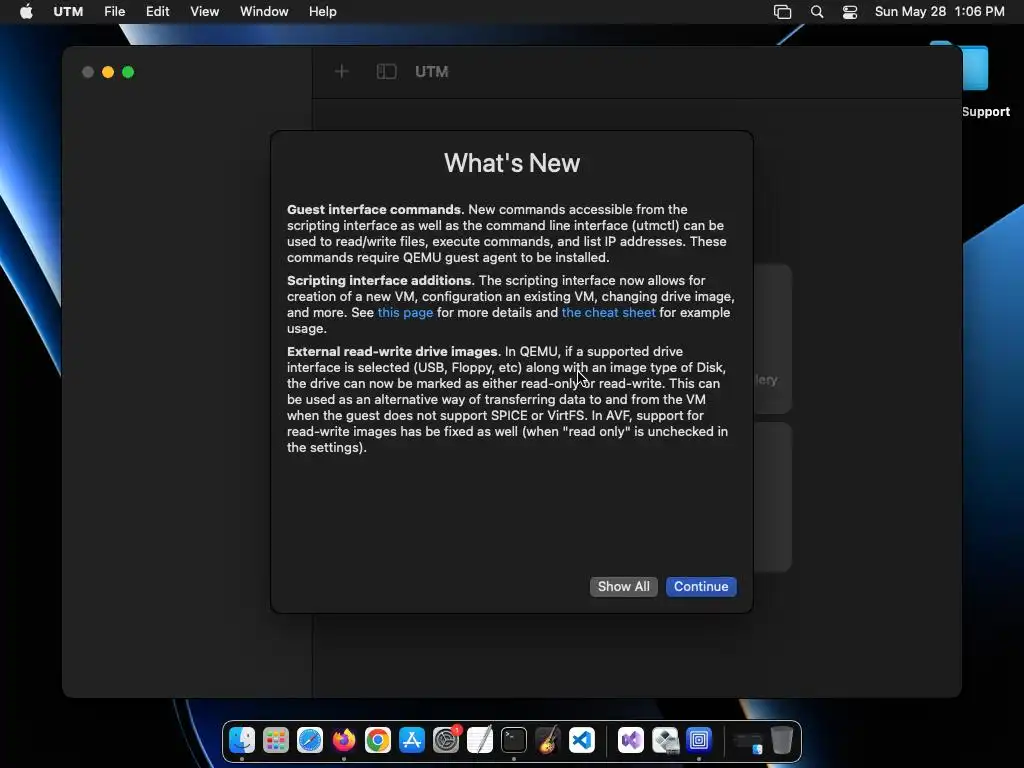Open the UTM application menu
This screenshot has height=768, width=1024.
point(68,12)
